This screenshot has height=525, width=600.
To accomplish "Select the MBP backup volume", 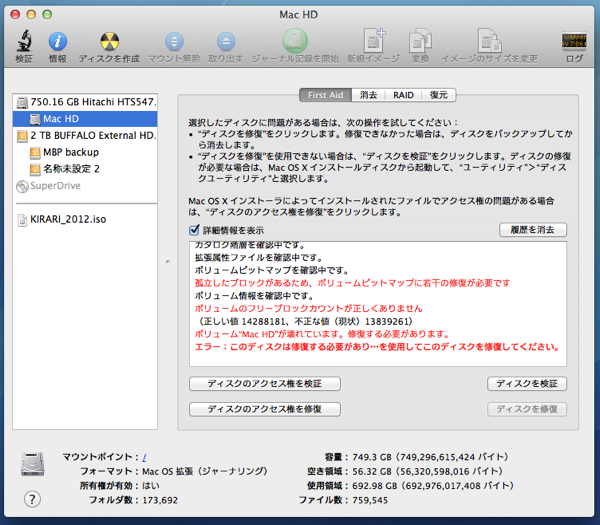I will tap(85, 152).
